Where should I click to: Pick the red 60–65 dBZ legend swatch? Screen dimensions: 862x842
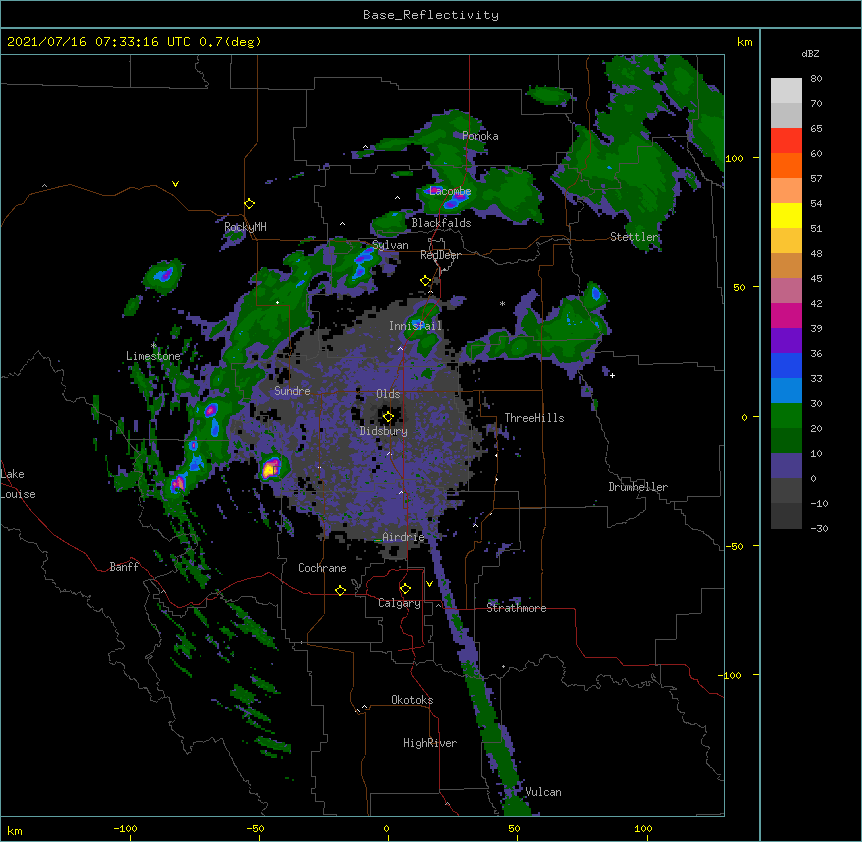[x=786, y=141]
